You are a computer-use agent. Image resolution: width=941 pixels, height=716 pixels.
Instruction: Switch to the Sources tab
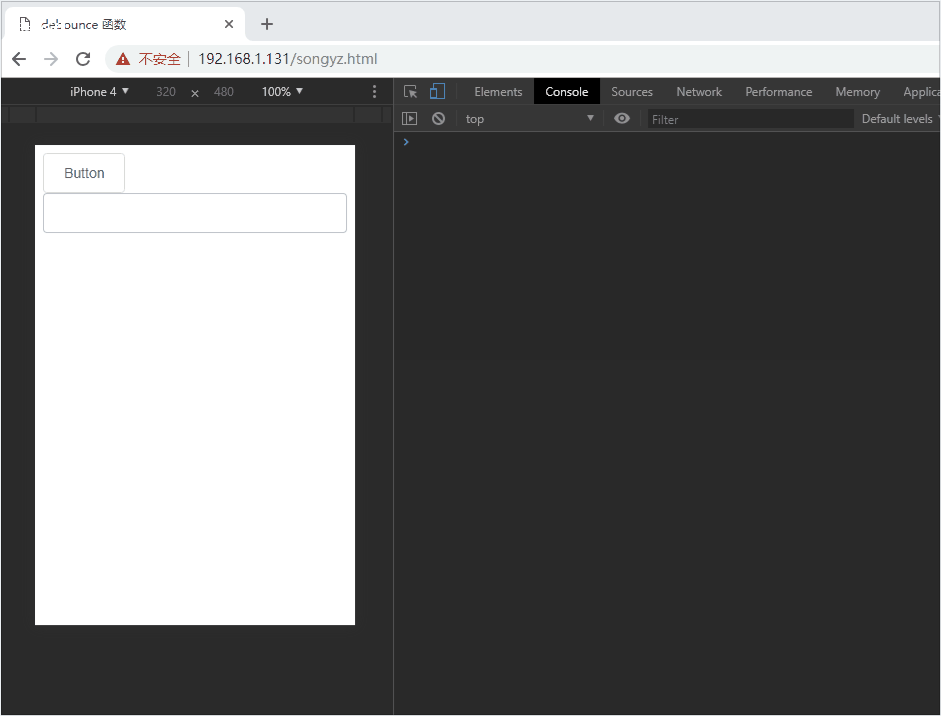632,92
